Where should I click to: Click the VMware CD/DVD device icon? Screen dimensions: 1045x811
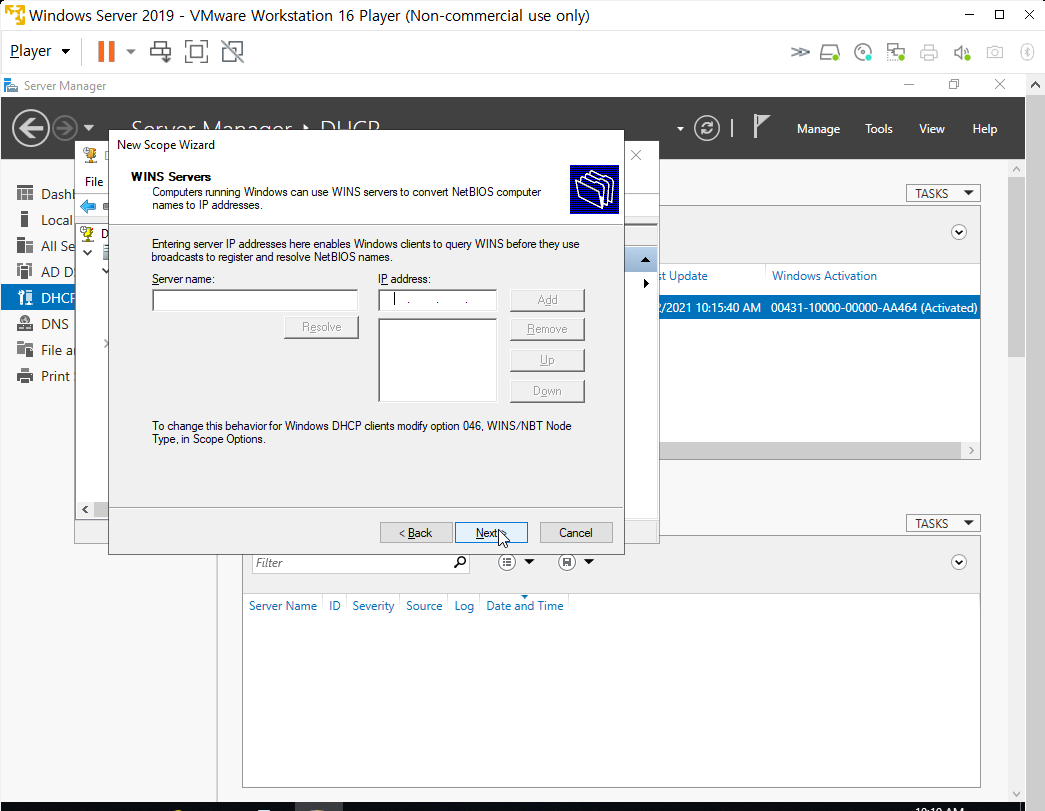click(862, 52)
